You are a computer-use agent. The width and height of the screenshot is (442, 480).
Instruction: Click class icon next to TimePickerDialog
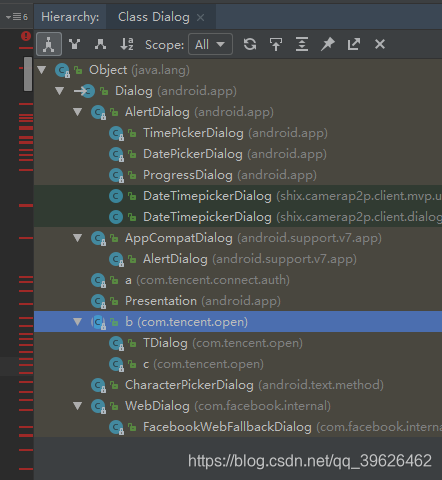click(116, 133)
